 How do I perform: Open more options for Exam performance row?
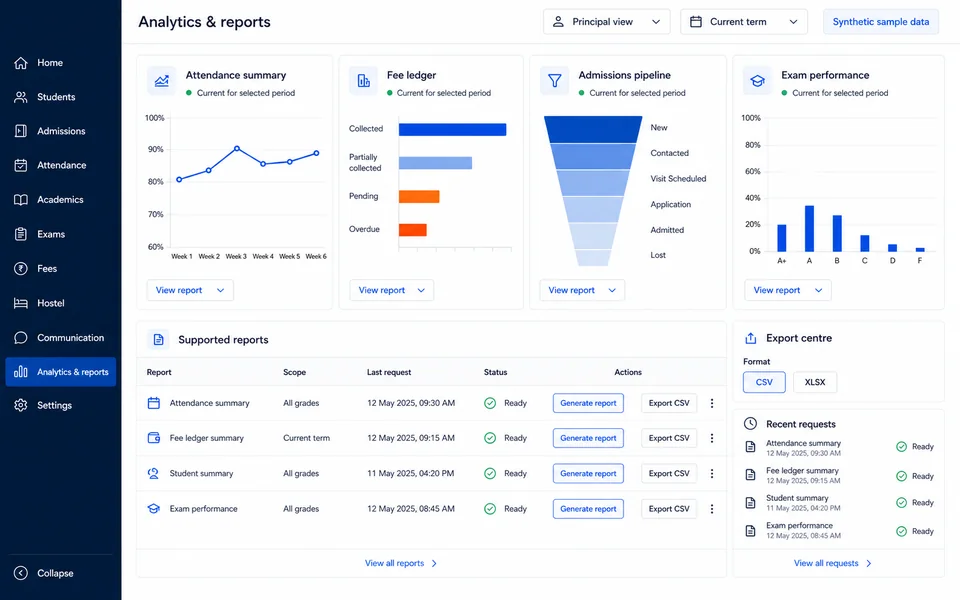pos(711,509)
